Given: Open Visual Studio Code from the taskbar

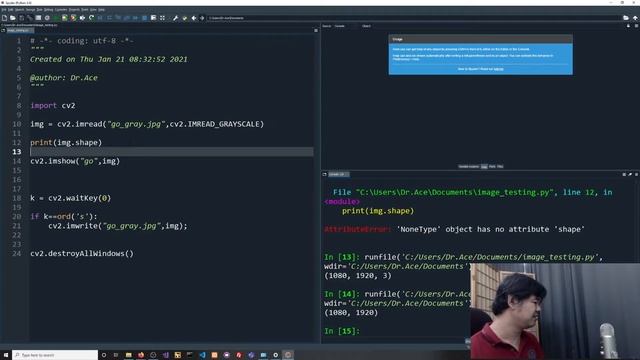Looking at the screenshot, I should 202,355.
